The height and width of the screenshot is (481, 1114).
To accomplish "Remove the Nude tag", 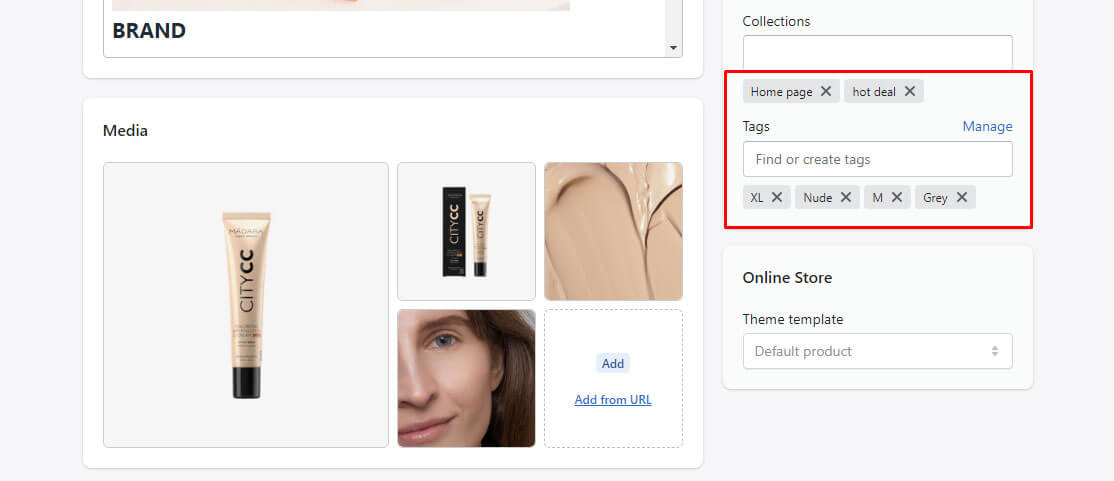I will point(845,197).
